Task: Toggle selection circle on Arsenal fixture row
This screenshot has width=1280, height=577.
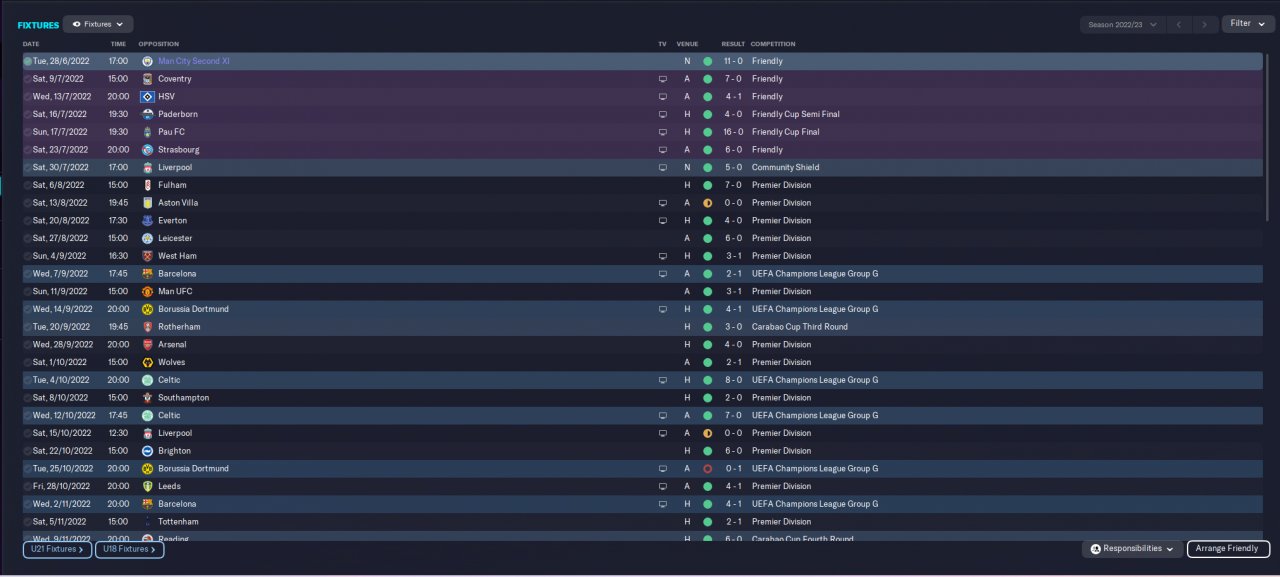Action: point(28,344)
